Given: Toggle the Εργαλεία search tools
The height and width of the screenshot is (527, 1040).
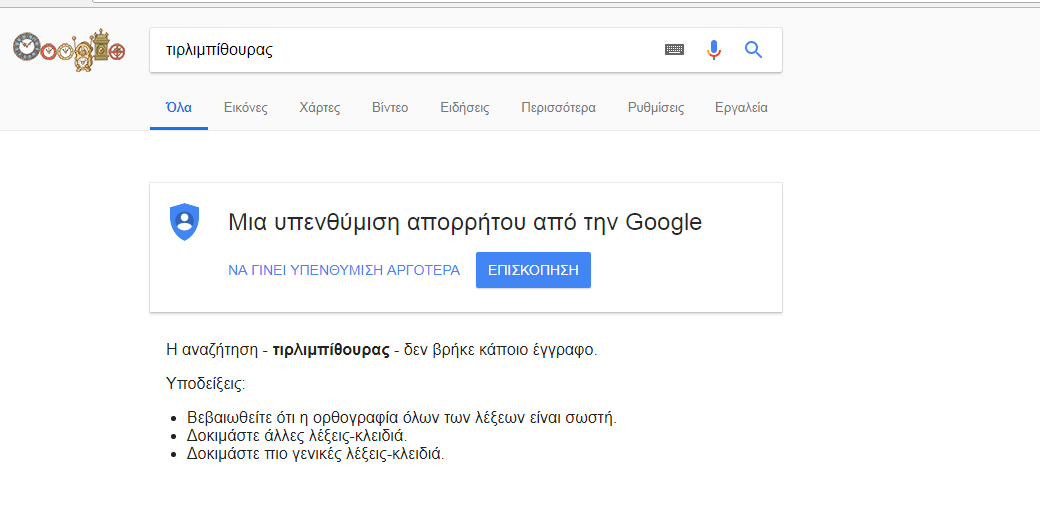Looking at the screenshot, I should pyautogui.click(x=741, y=108).
